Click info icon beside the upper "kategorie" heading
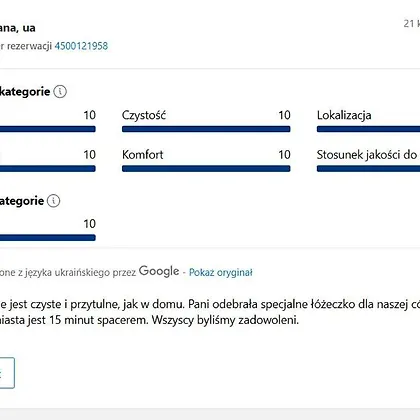Image resolution: width=420 pixels, height=420 pixels. point(60,91)
